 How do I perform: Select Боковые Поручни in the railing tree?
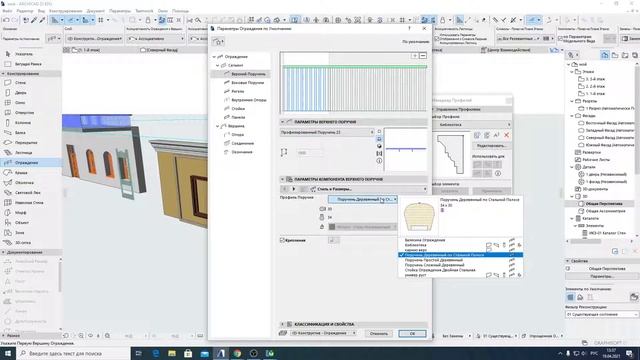(247, 83)
